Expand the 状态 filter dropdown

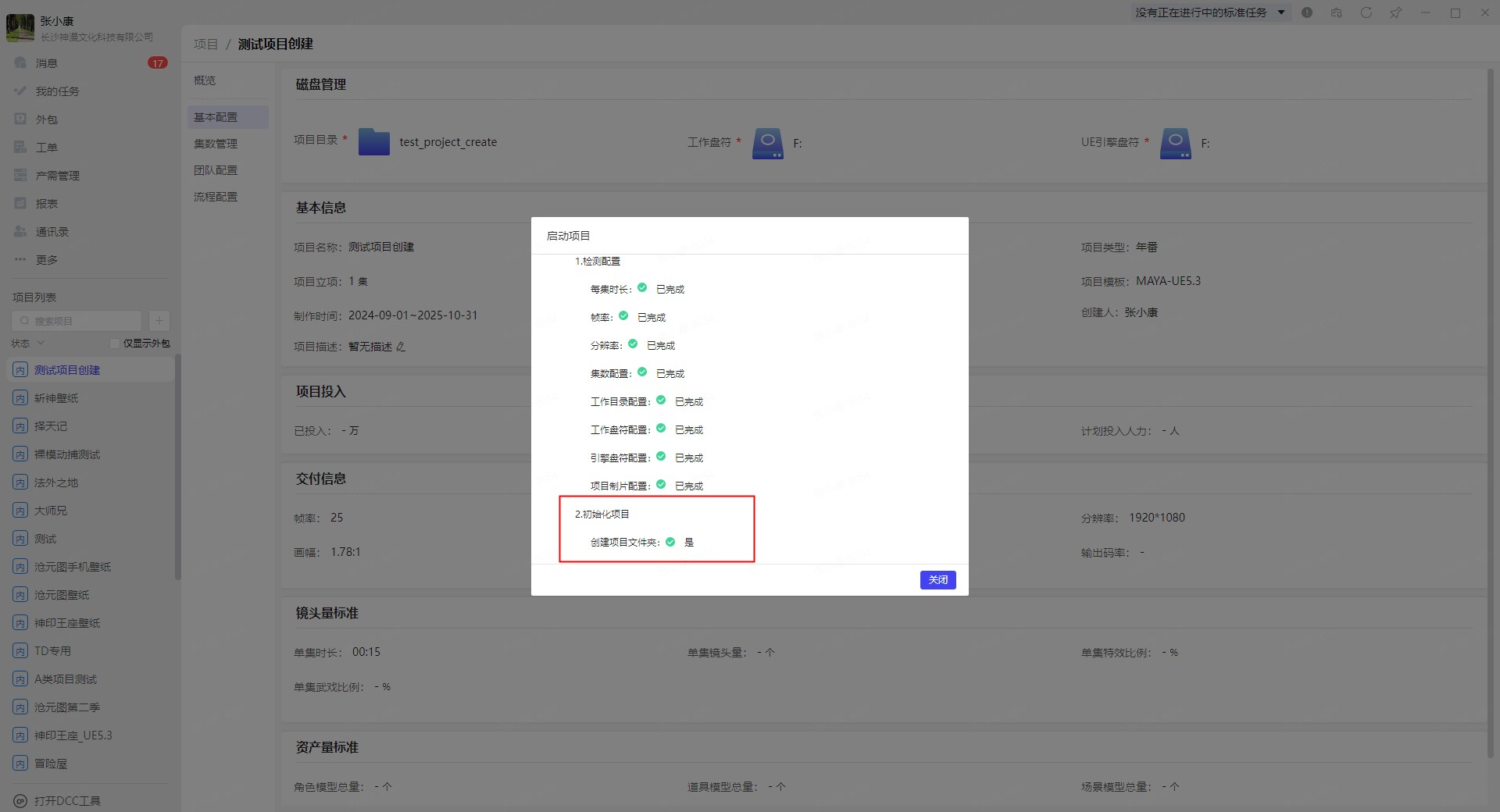pos(27,344)
